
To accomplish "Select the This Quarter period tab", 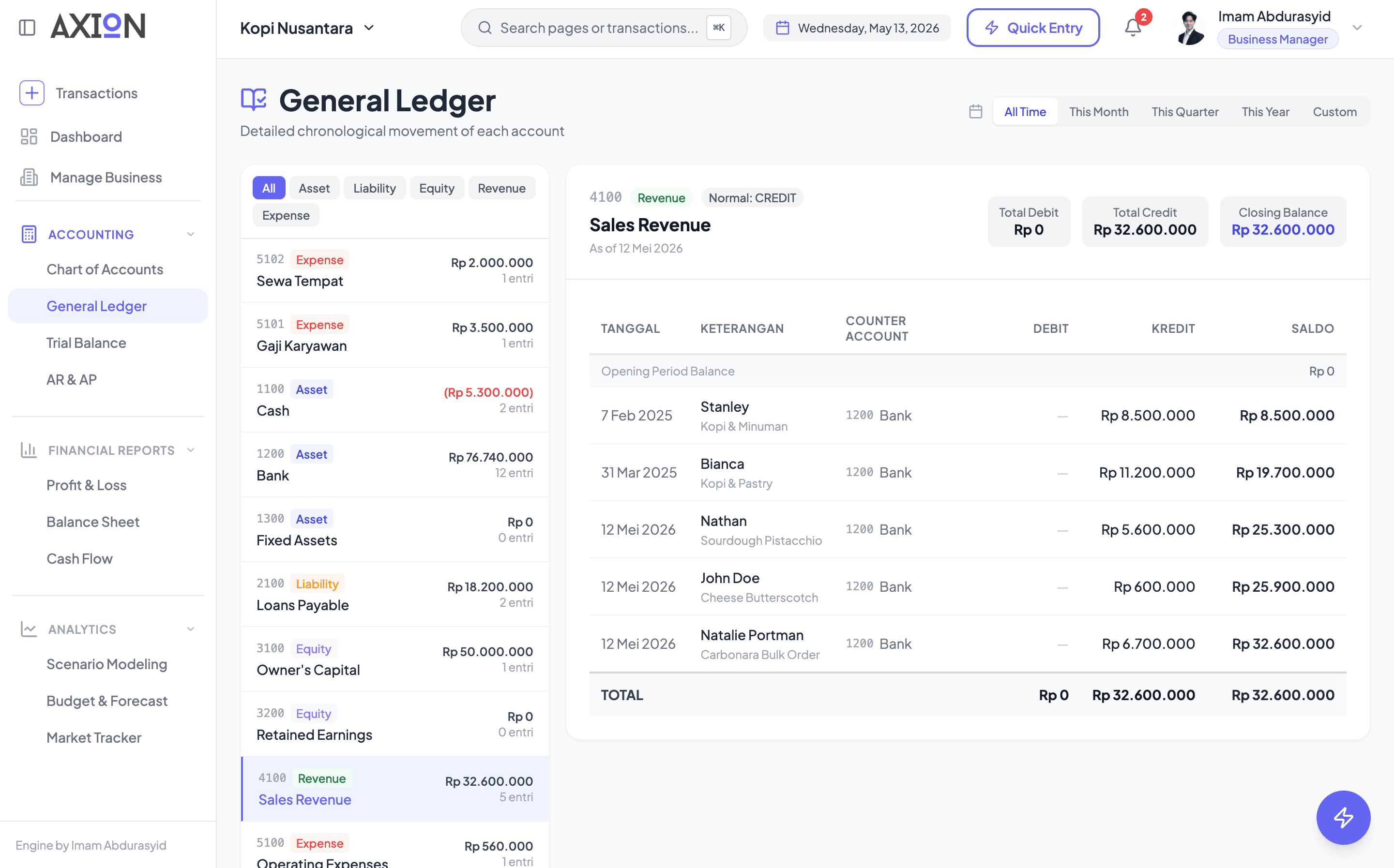I will point(1184,111).
